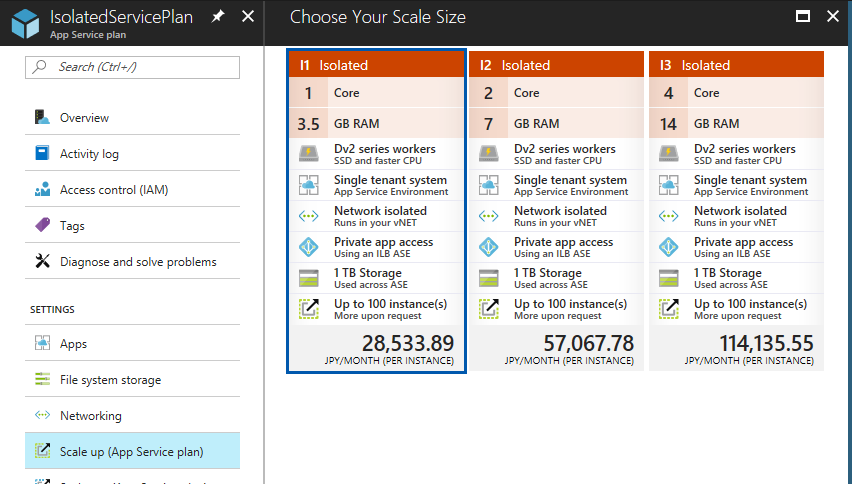Select Scale up (App Service plan)

tap(132, 451)
